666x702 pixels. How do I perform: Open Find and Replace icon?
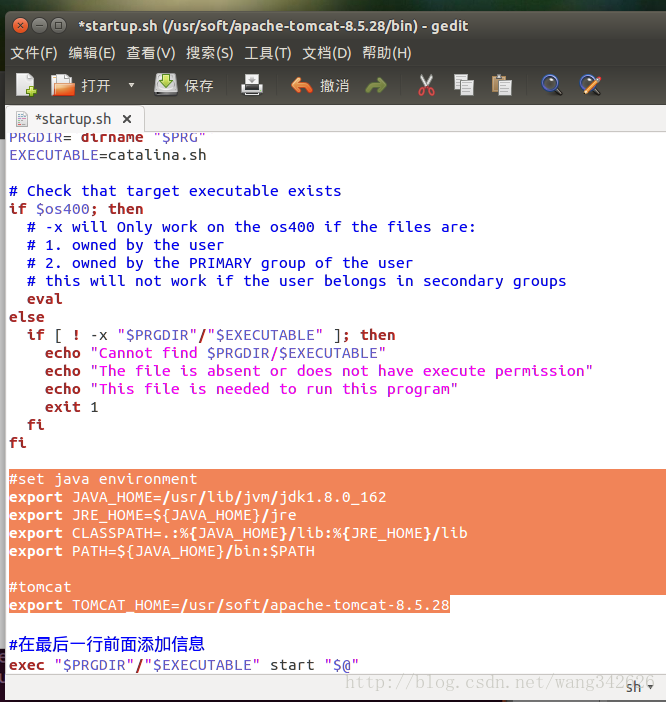point(590,85)
